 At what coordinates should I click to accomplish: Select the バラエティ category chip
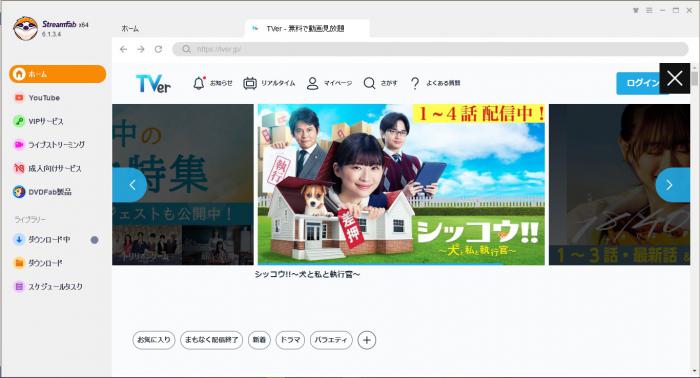[331, 340]
